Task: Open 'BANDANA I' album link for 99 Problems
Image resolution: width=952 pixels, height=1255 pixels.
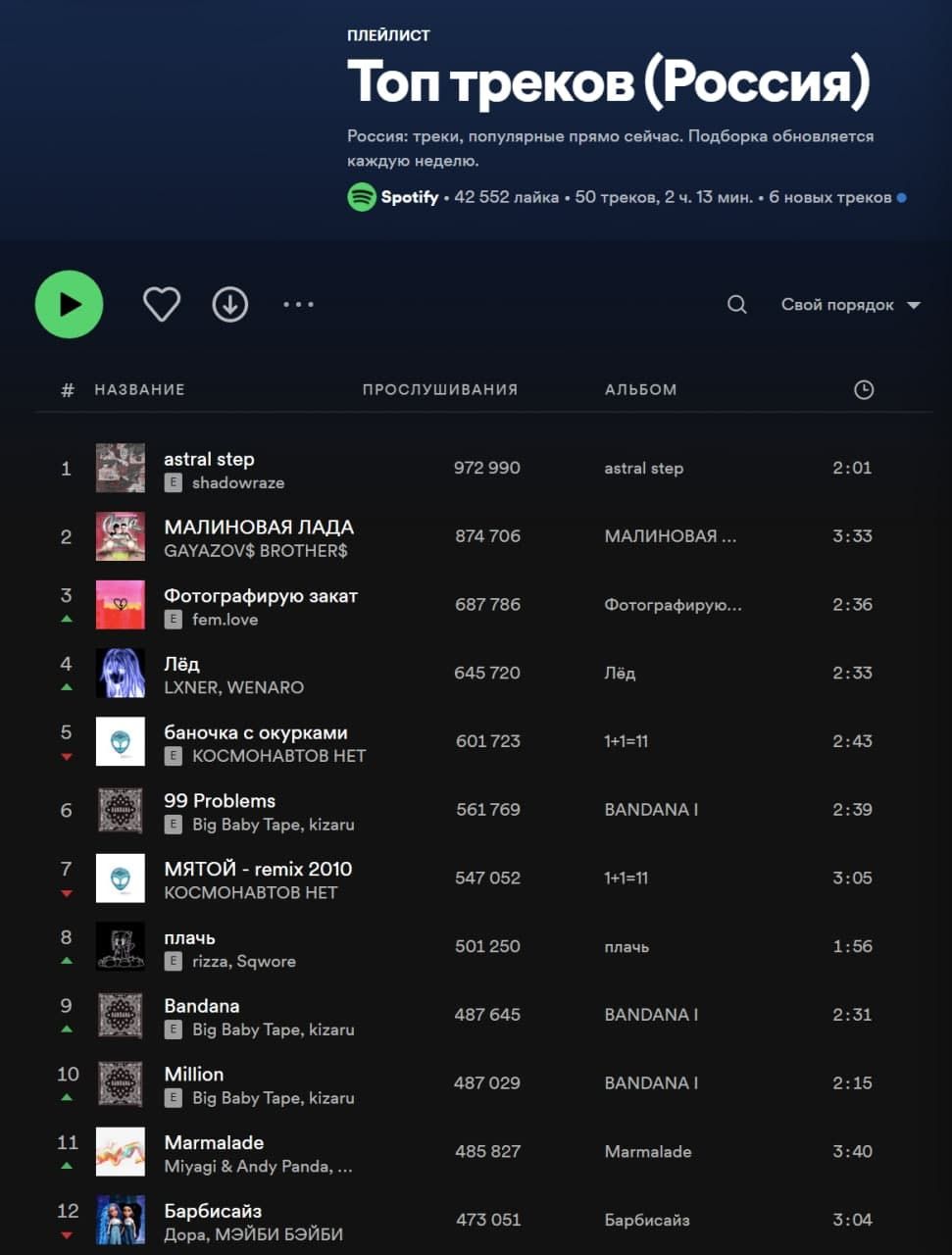Action: tap(651, 810)
